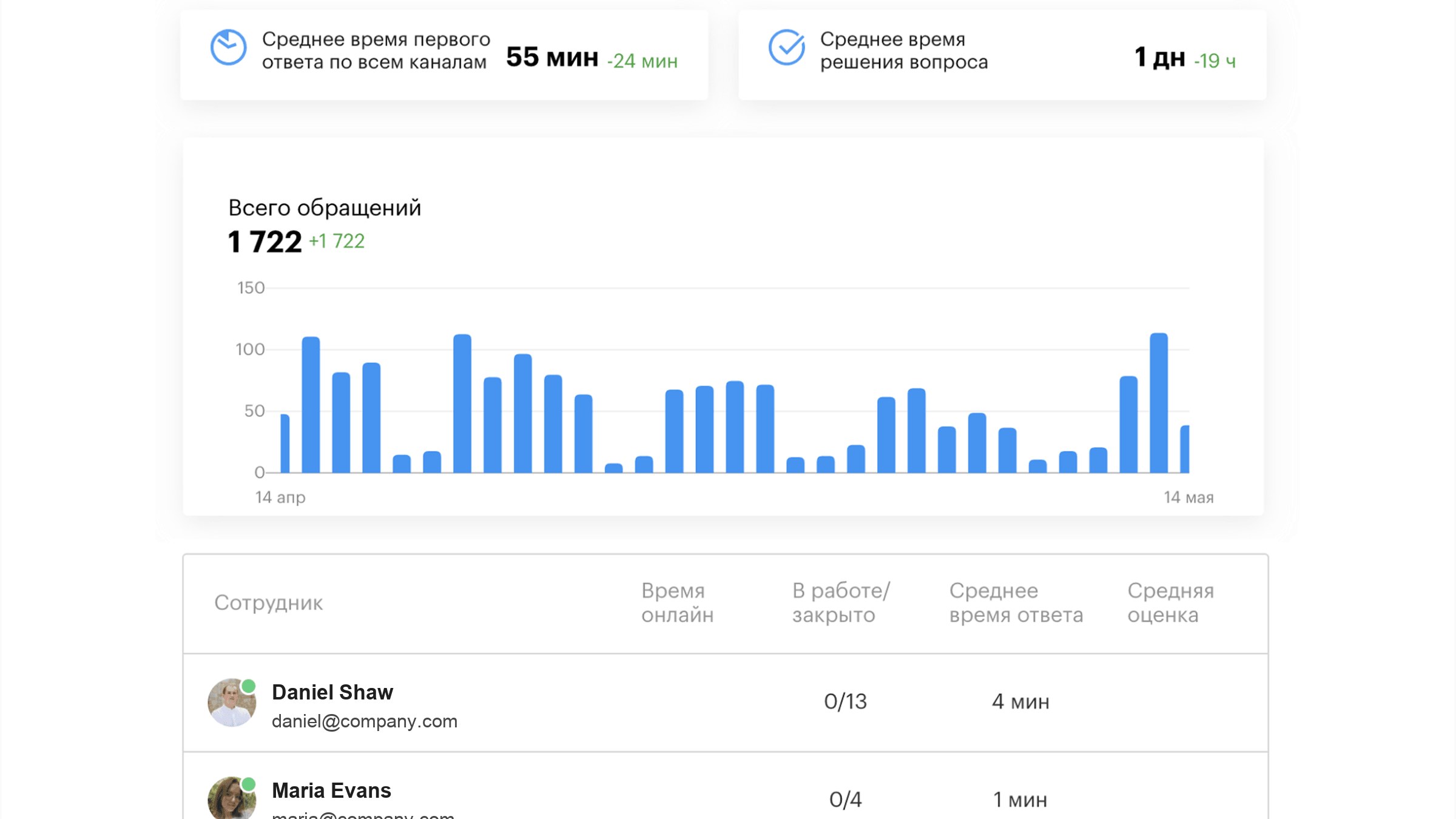This screenshot has width=1456, height=819.
Task: Click Daniel Shaw's avatar photo
Action: [x=232, y=703]
